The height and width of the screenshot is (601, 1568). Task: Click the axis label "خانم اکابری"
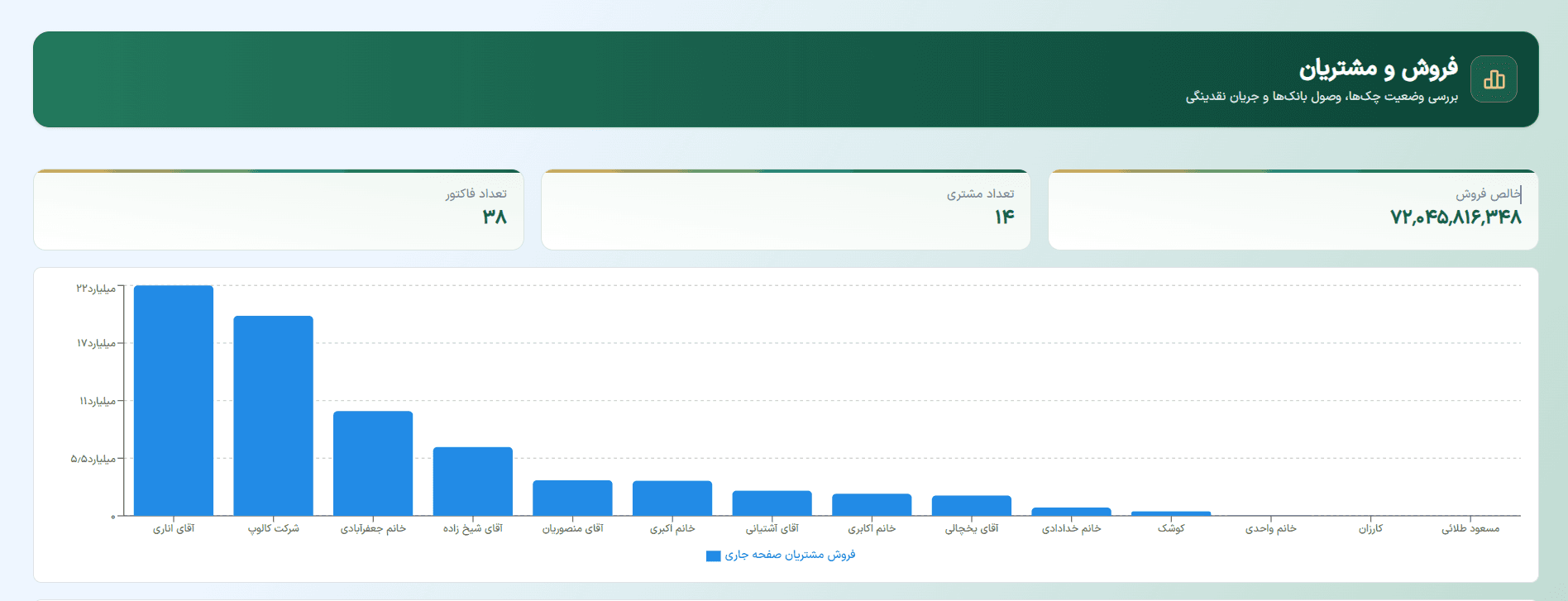[x=872, y=528]
